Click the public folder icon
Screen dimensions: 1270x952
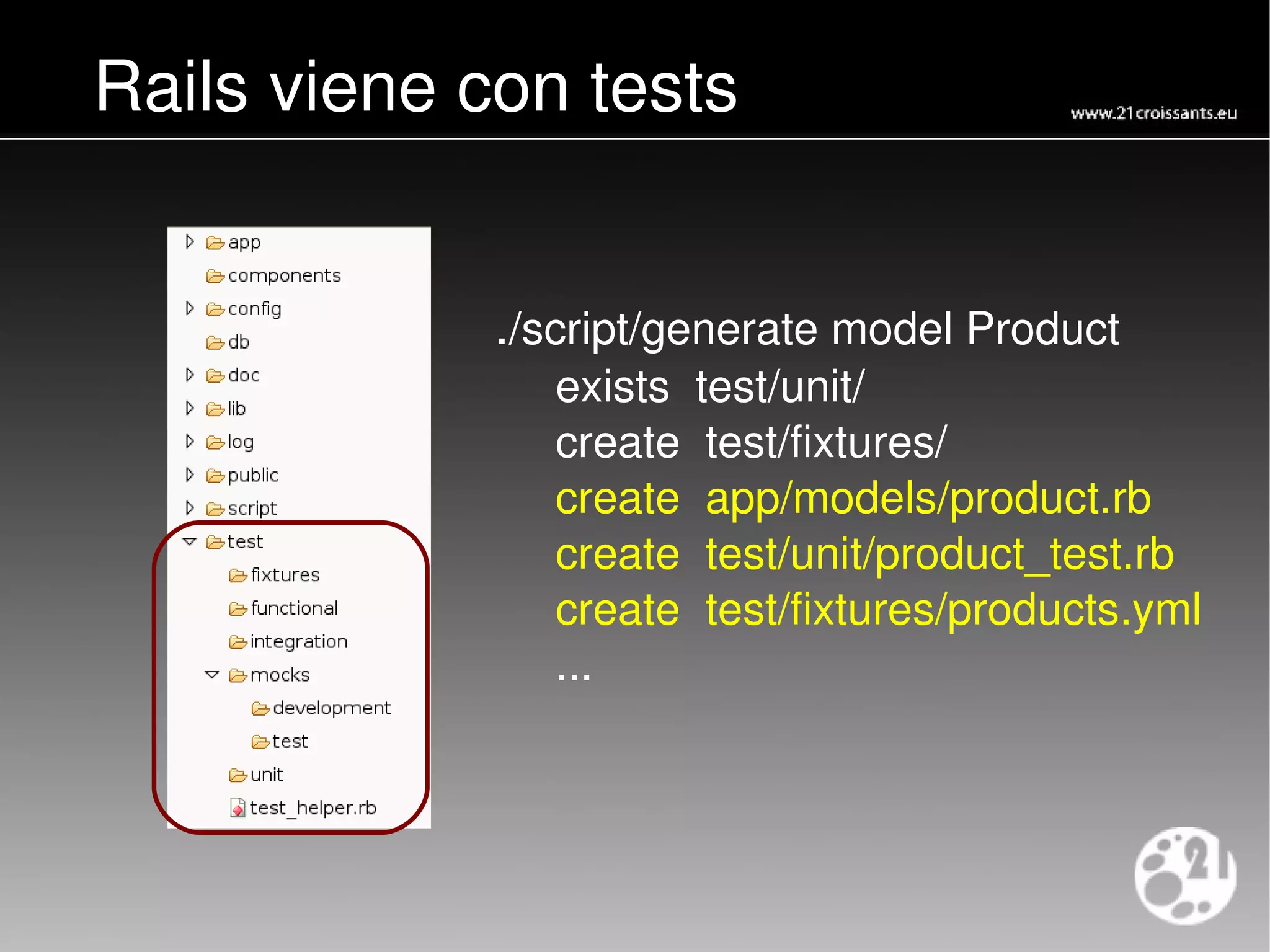[x=215, y=476]
